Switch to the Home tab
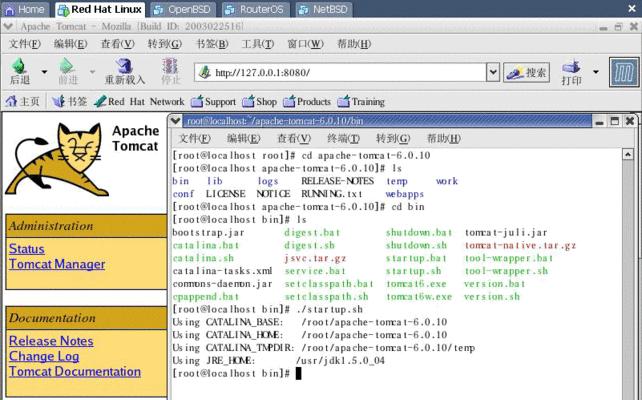Viewport: 642px width, 400px height. (x=25, y=9)
